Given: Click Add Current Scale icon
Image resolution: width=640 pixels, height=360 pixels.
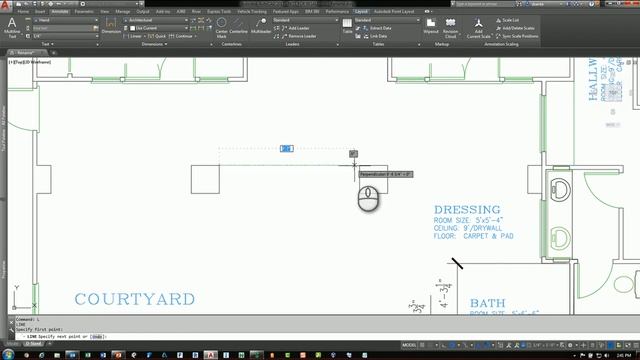Looking at the screenshot, I should (x=478, y=28).
